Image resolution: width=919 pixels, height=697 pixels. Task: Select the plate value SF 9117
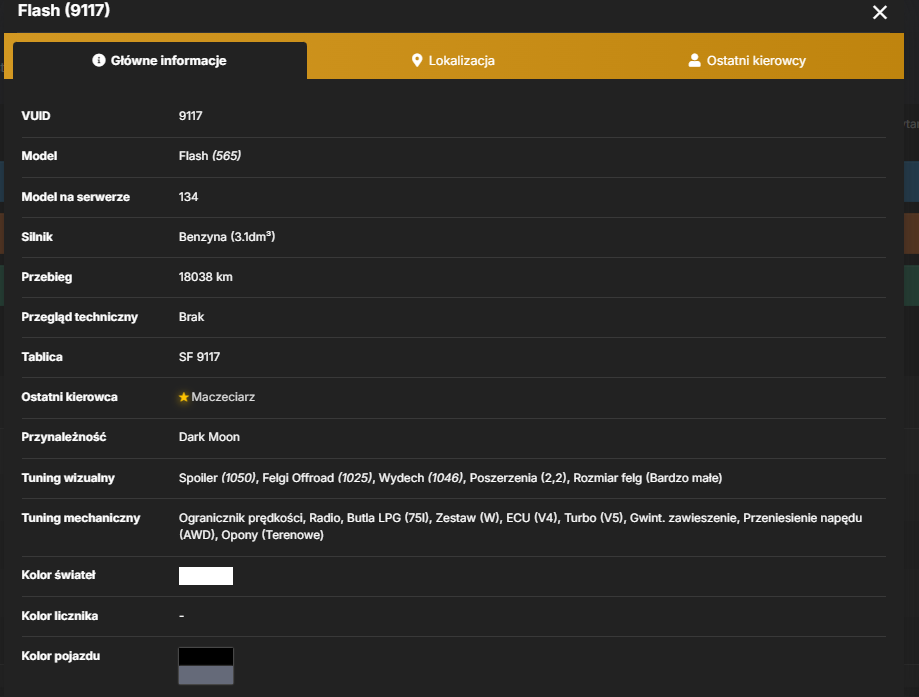[199, 356]
